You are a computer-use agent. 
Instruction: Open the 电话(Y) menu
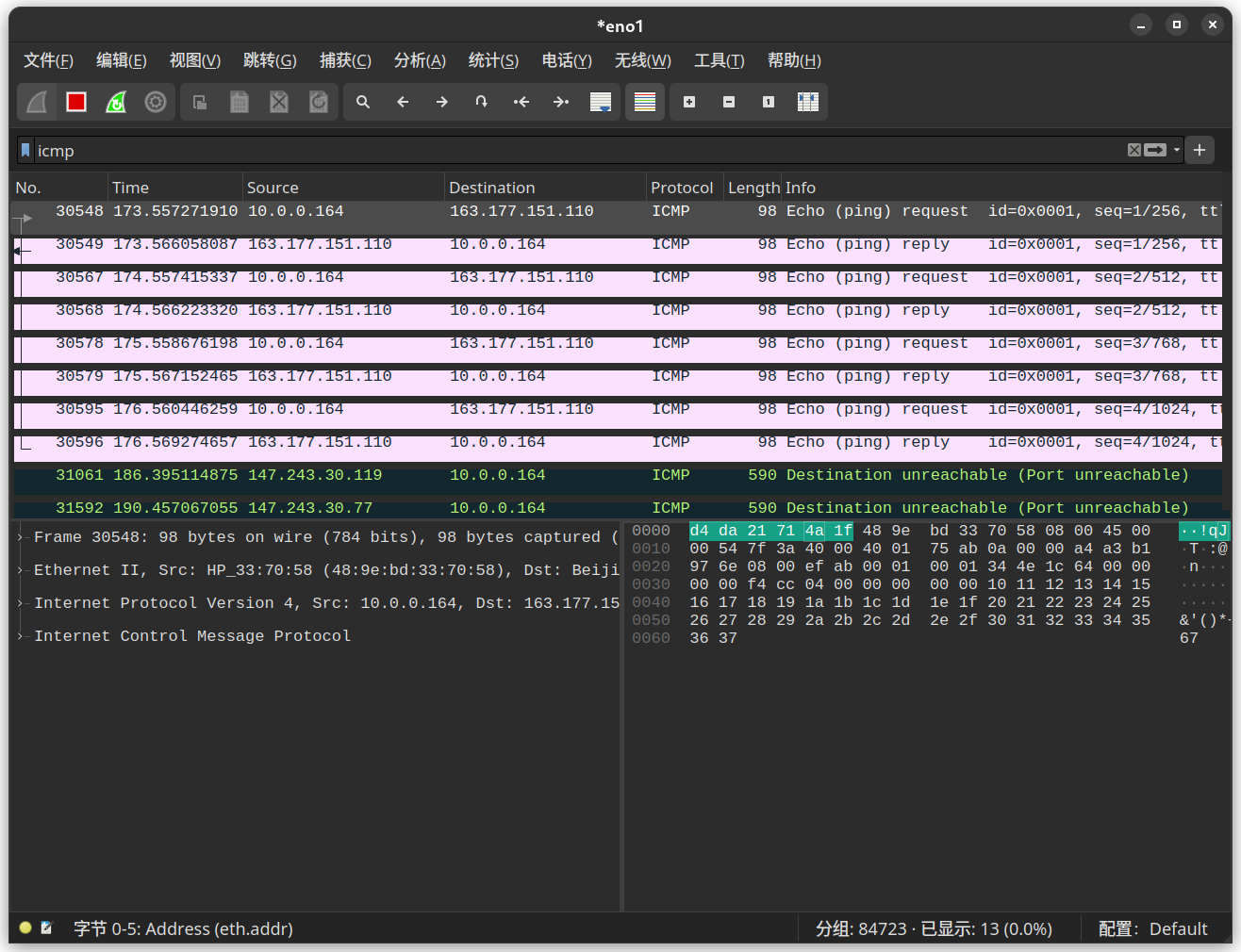pyautogui.click(x=567, y=60)
